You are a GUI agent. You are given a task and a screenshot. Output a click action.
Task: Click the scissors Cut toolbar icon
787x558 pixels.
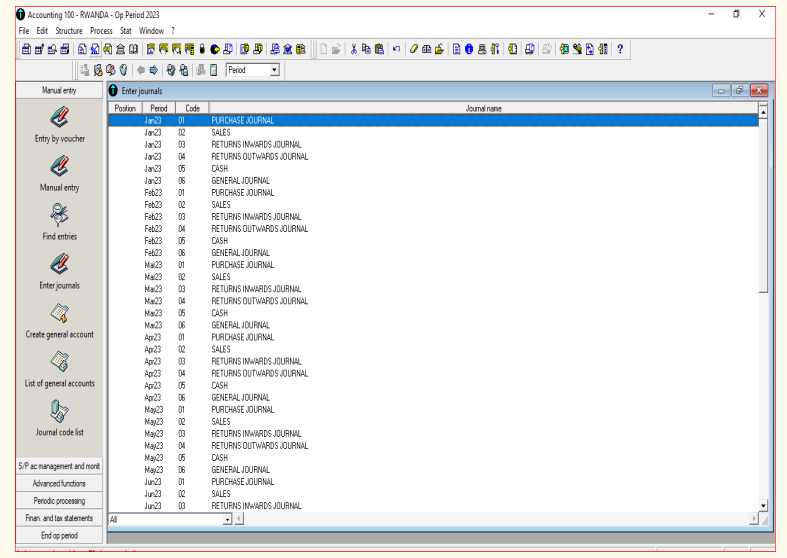[353, 49]
